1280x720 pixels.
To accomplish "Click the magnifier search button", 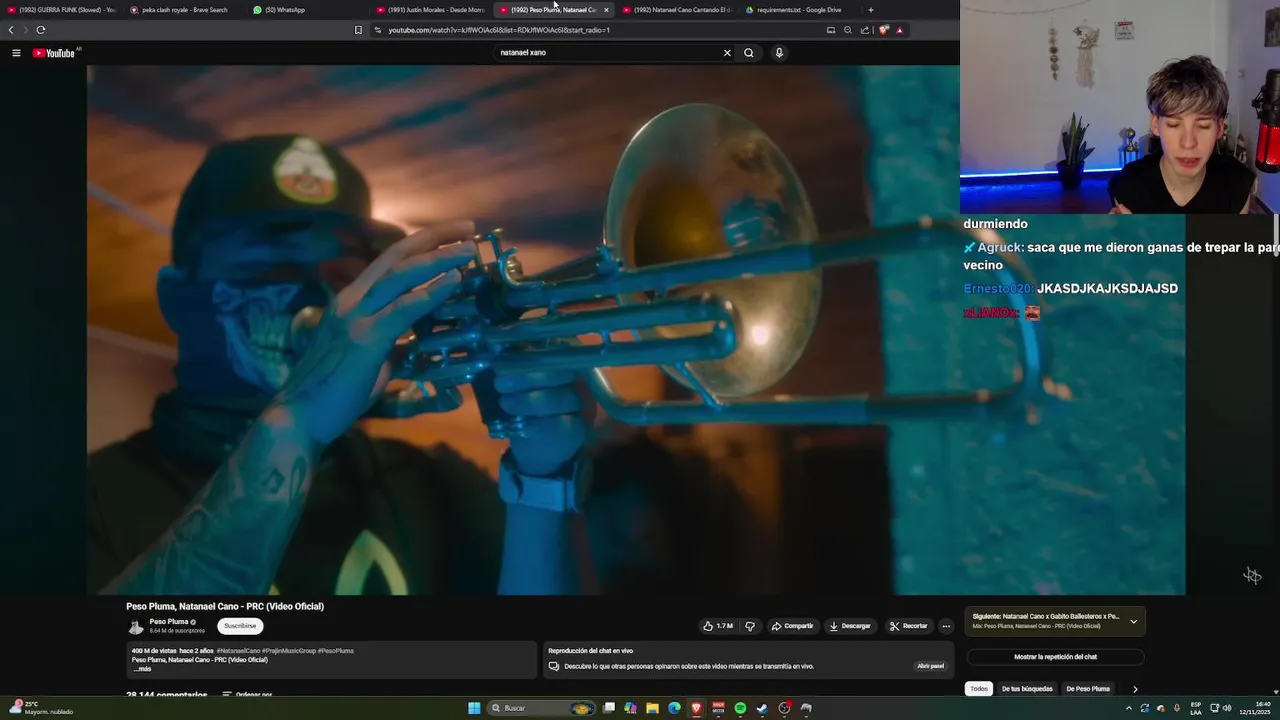I will 748,53.
